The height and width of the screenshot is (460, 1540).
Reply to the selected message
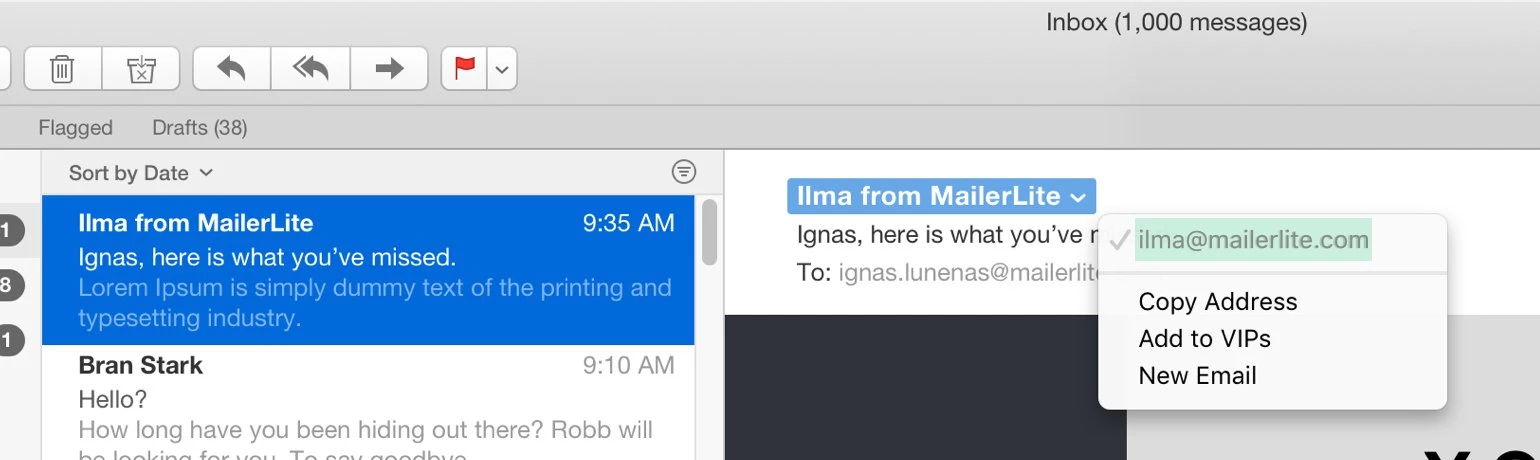pyautogui.click(x=231, y=69)
